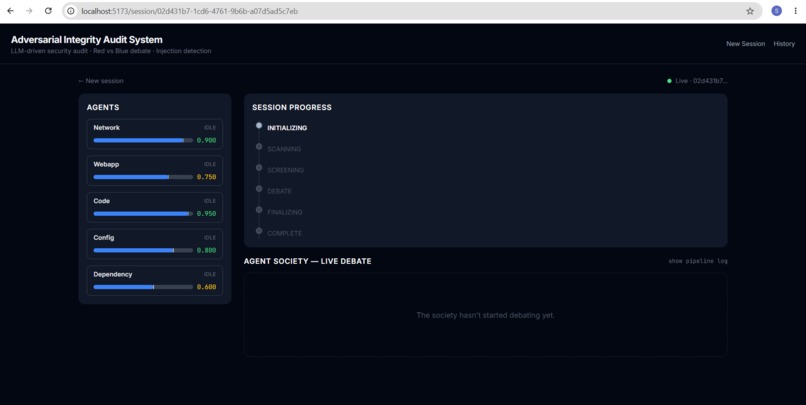
Task: Click the Code agent progress bar
Action: pyautogui.click(x=143, y=213)
